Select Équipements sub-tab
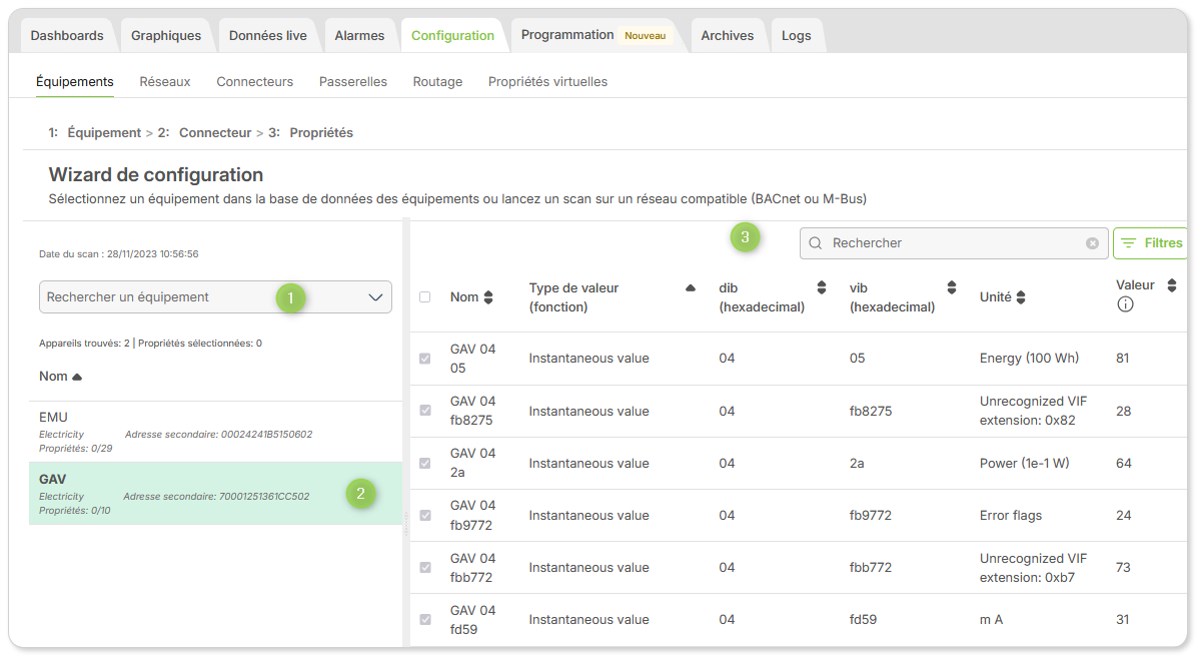The height and width of the screenshot is (660, 1202). (x=75, y=81)
